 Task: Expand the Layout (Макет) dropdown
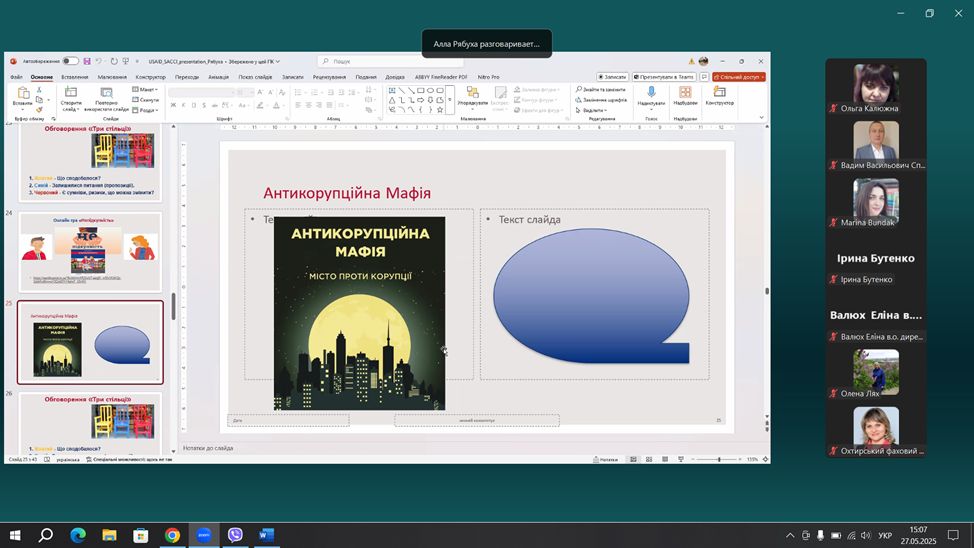coord(146,89)
